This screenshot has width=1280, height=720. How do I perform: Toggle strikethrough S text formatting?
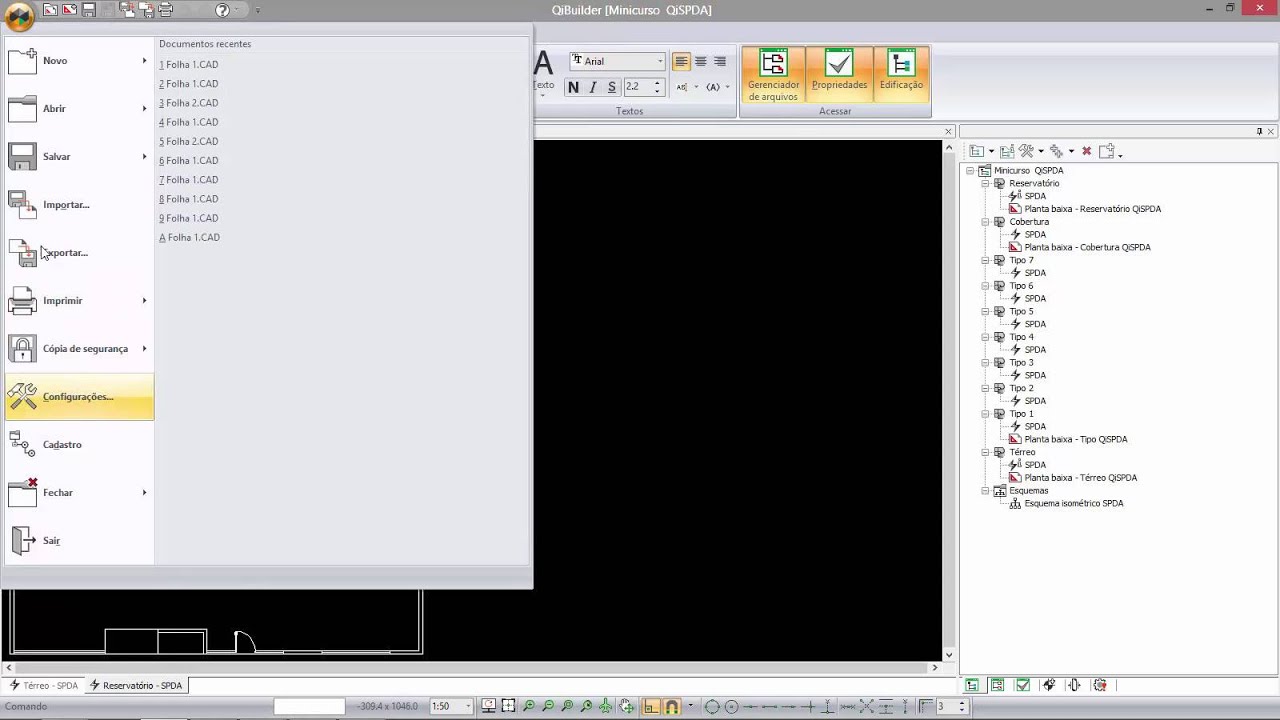click(612, 88)
